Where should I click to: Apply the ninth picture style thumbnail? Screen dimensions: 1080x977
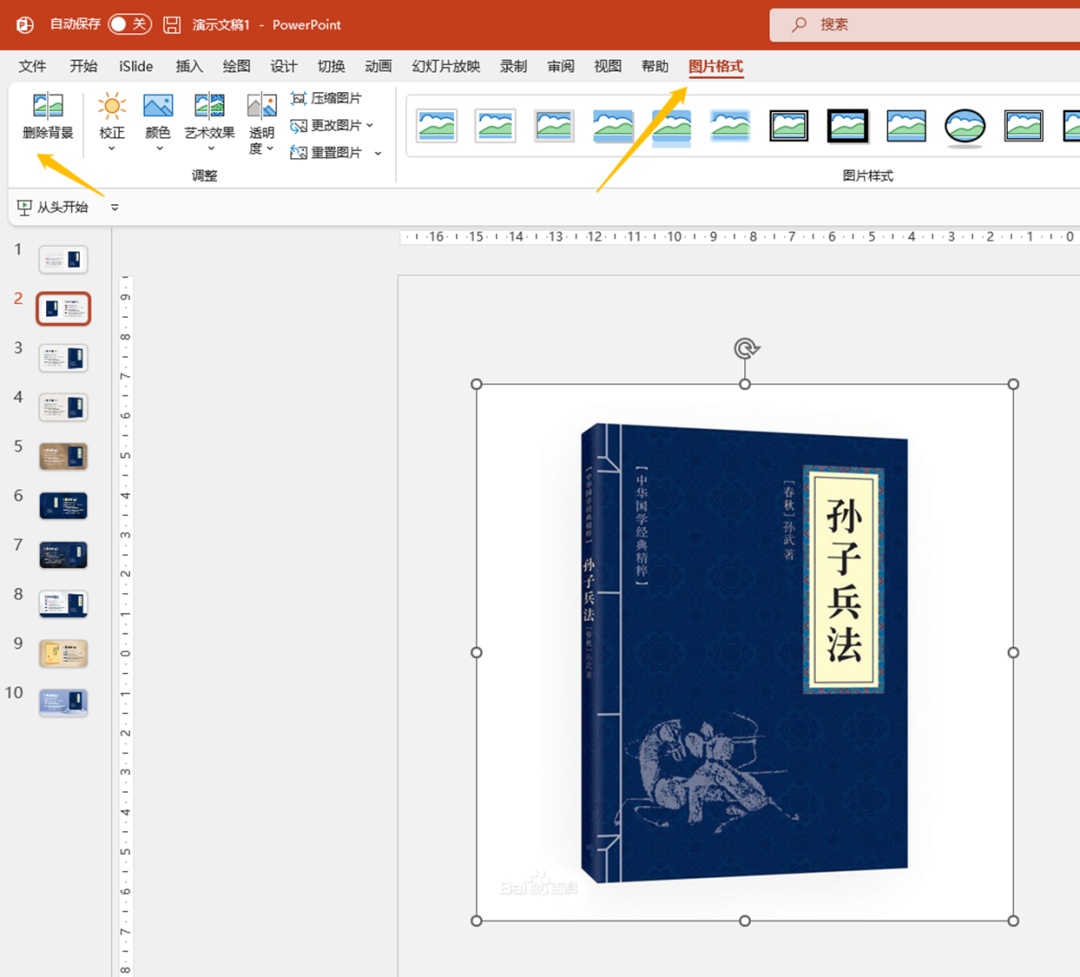[906, 126]
